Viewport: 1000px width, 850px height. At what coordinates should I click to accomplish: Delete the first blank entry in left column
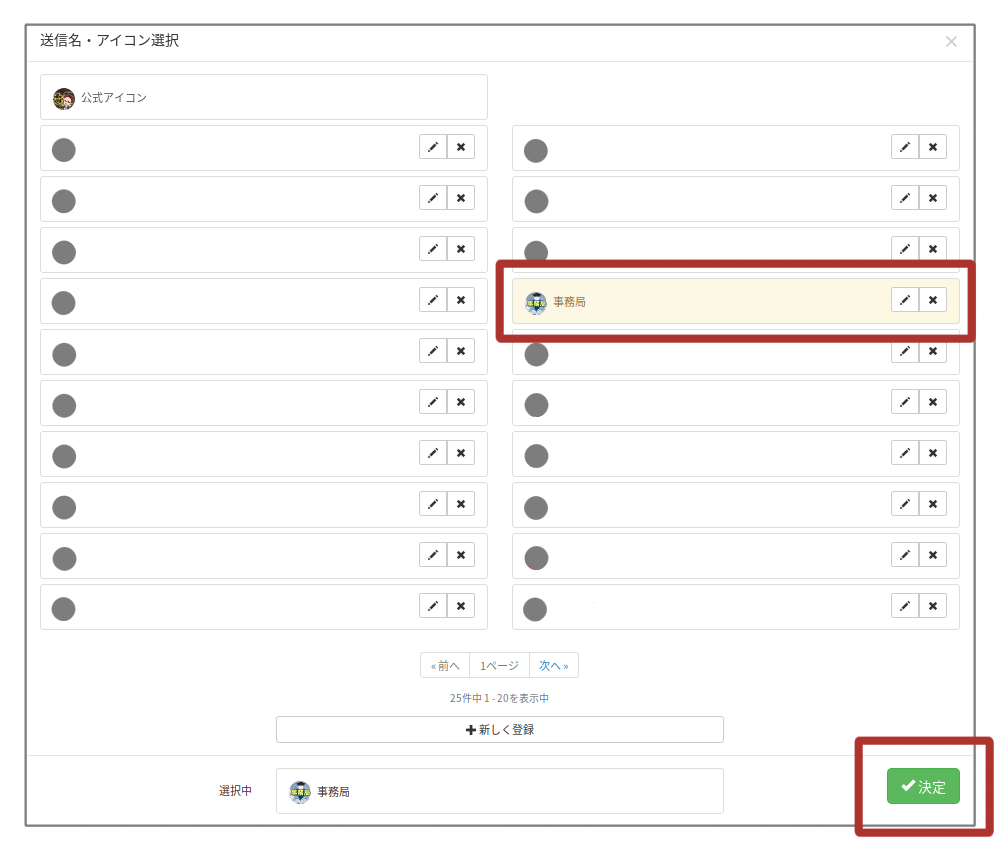click(x=461, y=147)
